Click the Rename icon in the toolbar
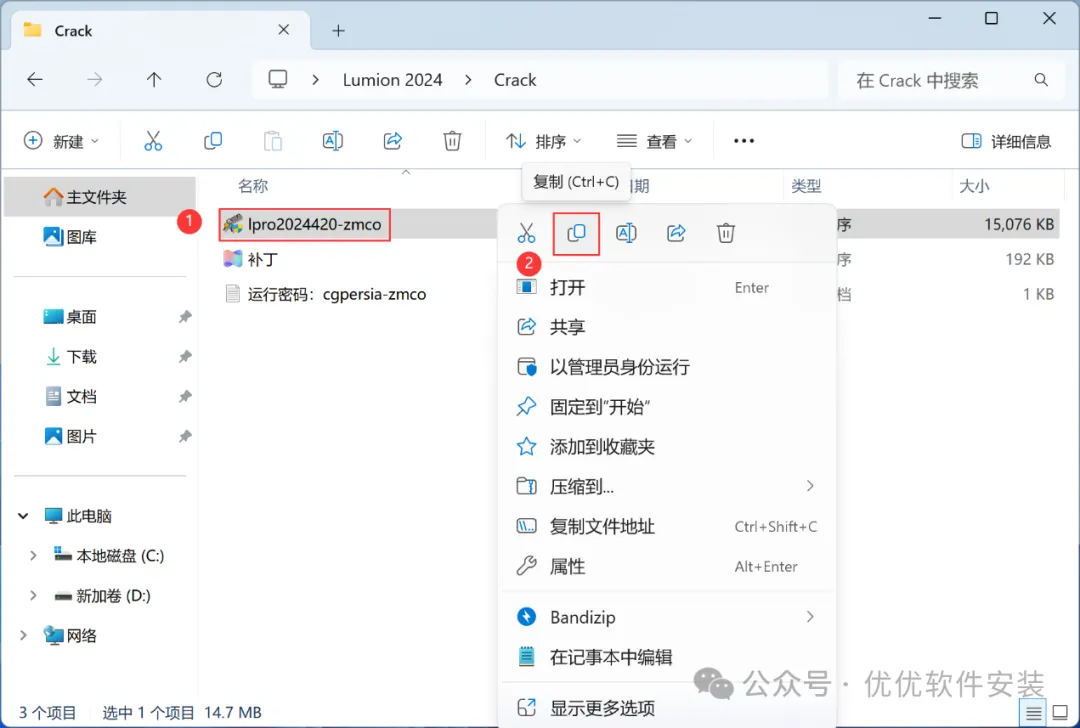 tap(333, 141)
